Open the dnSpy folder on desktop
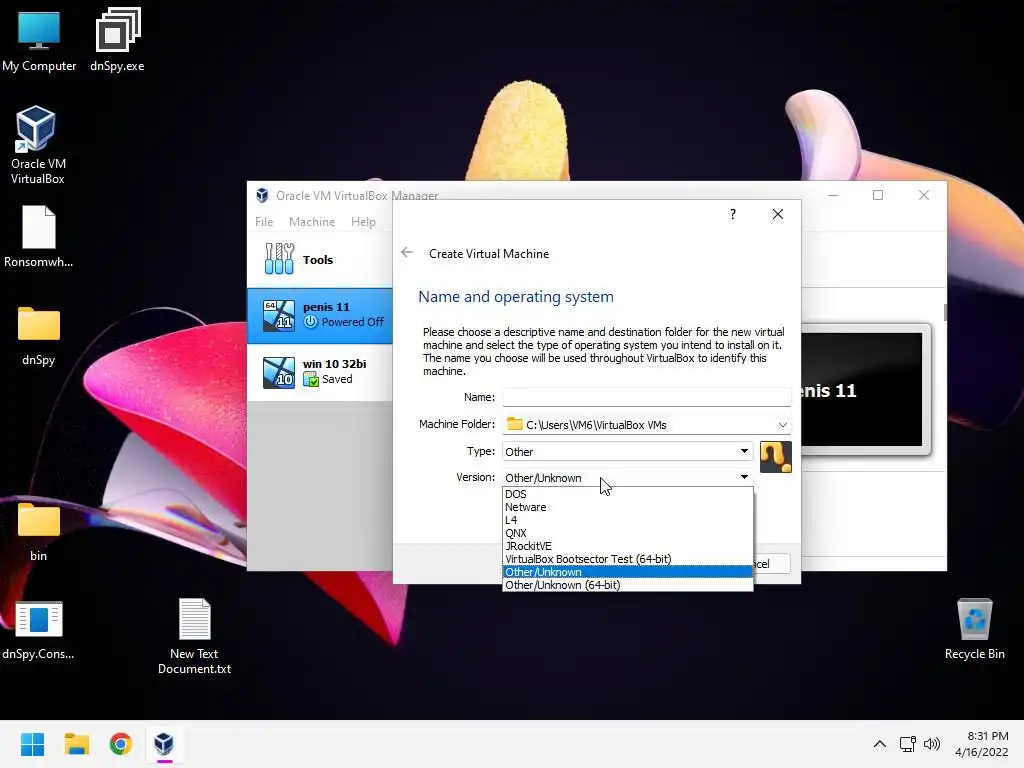Image resolution: width=1024 pixels, height=768 pixels. click(x=39, y=336)
